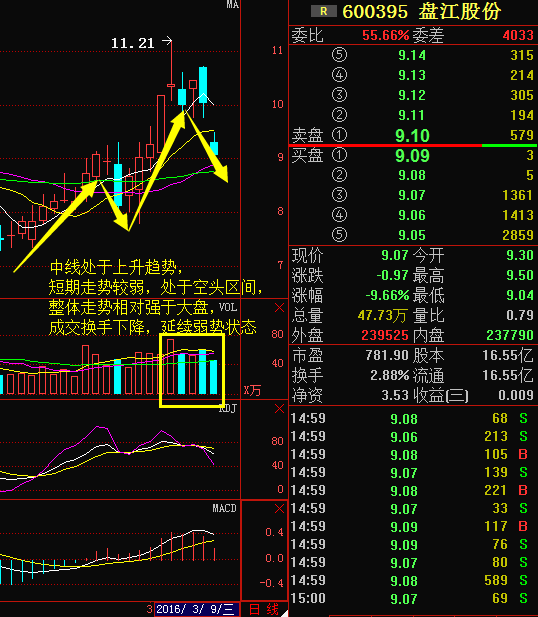Screen dimensions: 538x617
Task: Select 卖盘 ① price 9.10
Action: pos(412,136)
